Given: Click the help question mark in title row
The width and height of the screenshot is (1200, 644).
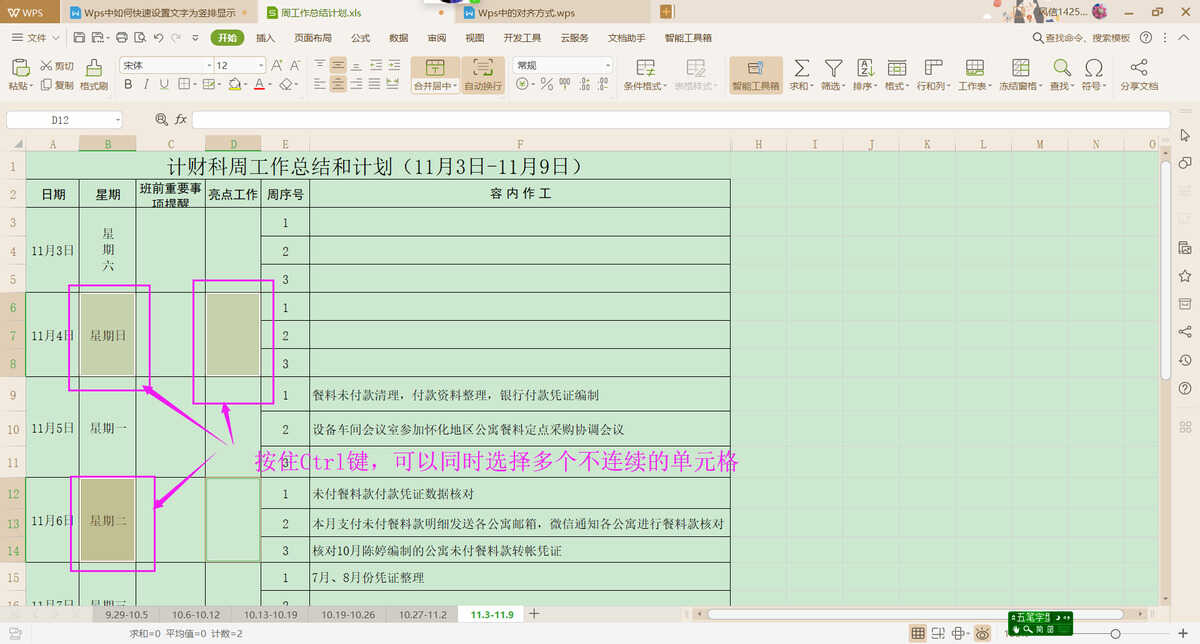Looking at the screenshot, I should coord(1145,37).
